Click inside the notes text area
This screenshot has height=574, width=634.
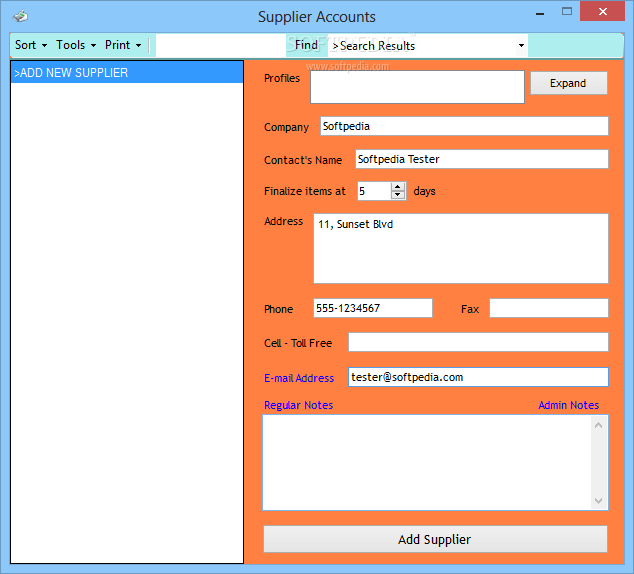tap(427, 462)
